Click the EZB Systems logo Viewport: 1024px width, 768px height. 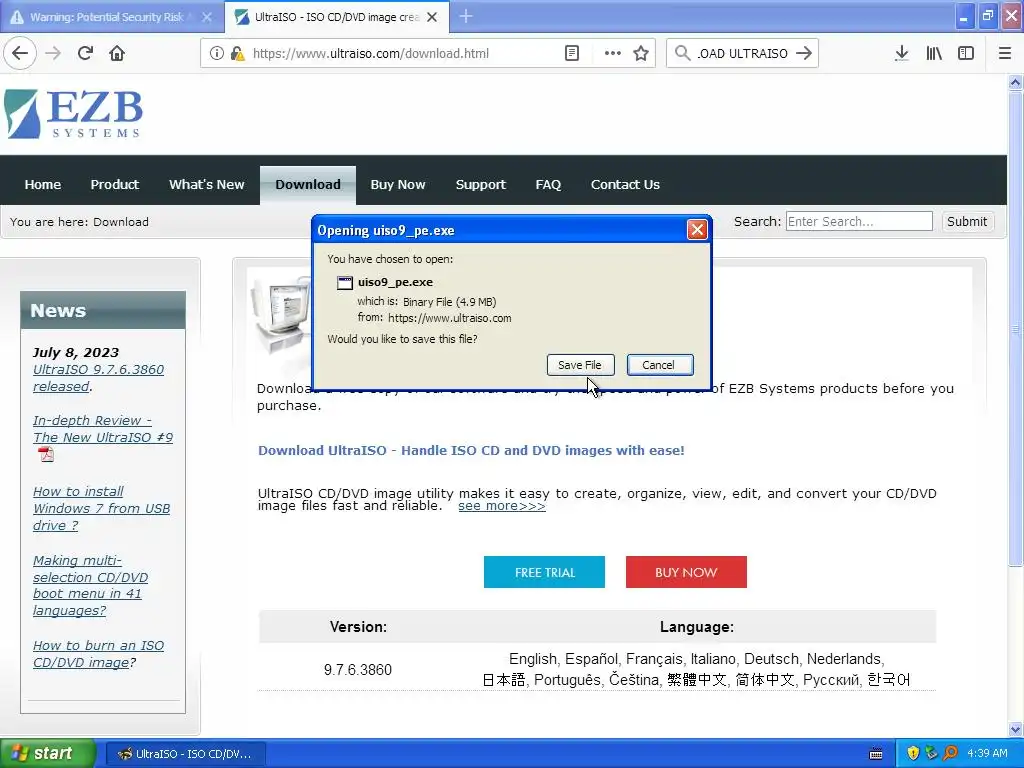click(x=73, y=114)
